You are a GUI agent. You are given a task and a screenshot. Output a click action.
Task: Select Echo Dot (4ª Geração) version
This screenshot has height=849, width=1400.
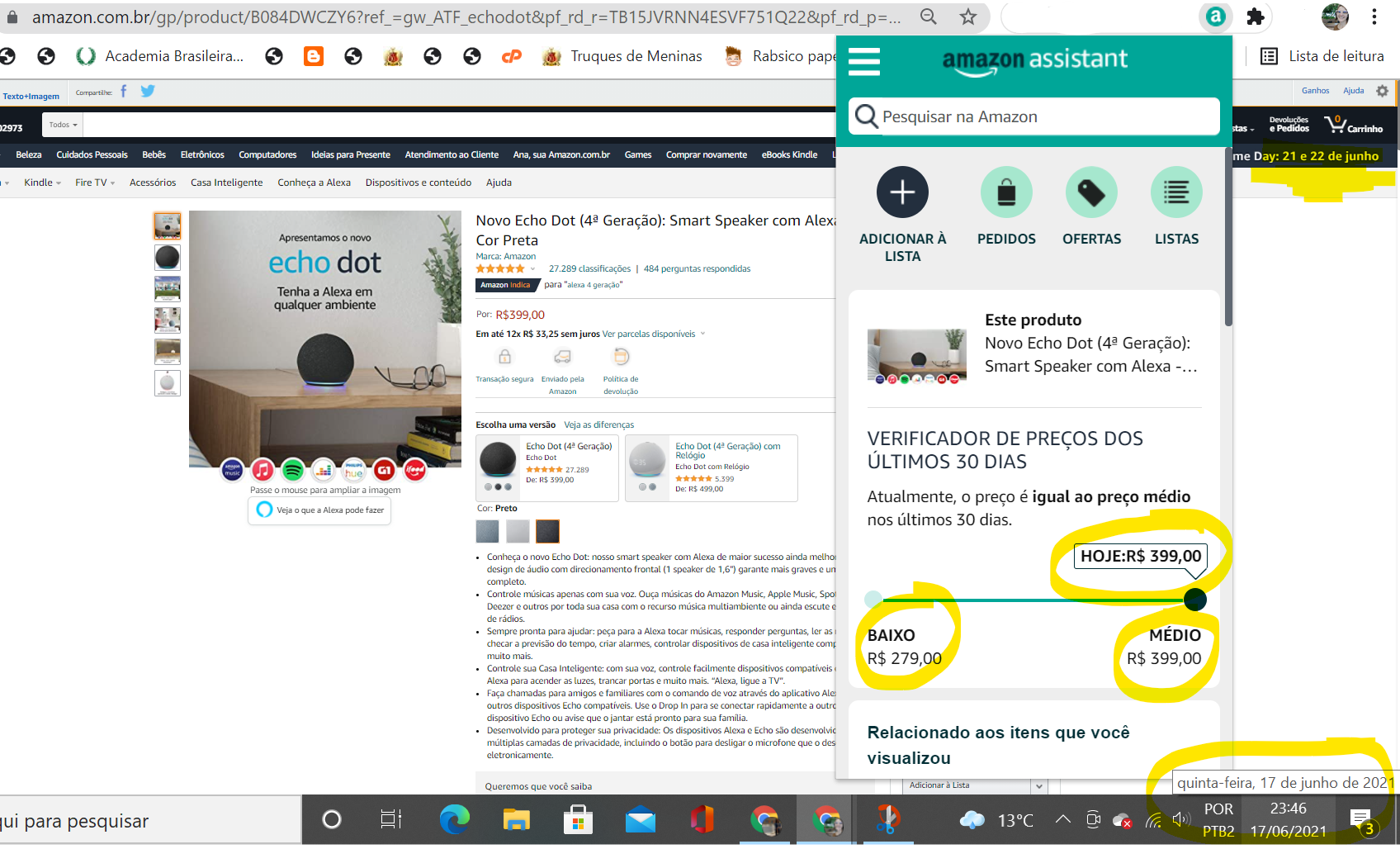tap(547, 468)
